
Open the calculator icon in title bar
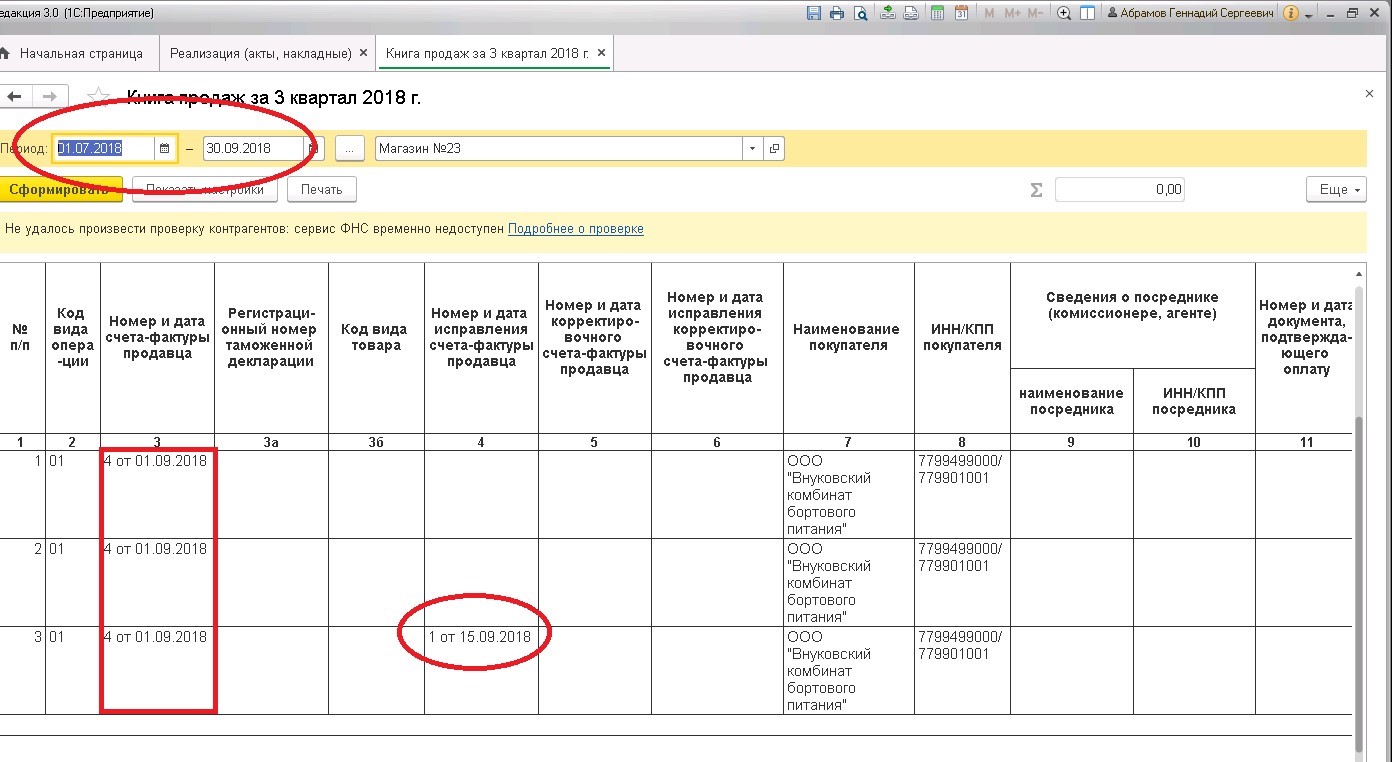point(937,13)
